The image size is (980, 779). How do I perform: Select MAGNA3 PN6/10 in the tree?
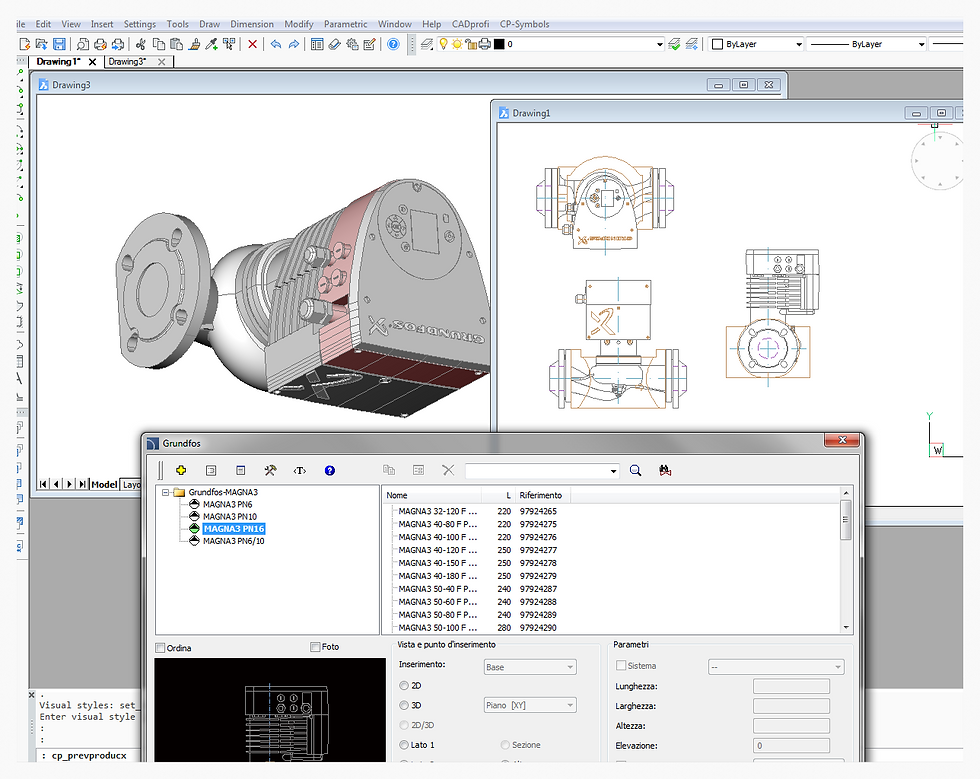tap(233, 541)
